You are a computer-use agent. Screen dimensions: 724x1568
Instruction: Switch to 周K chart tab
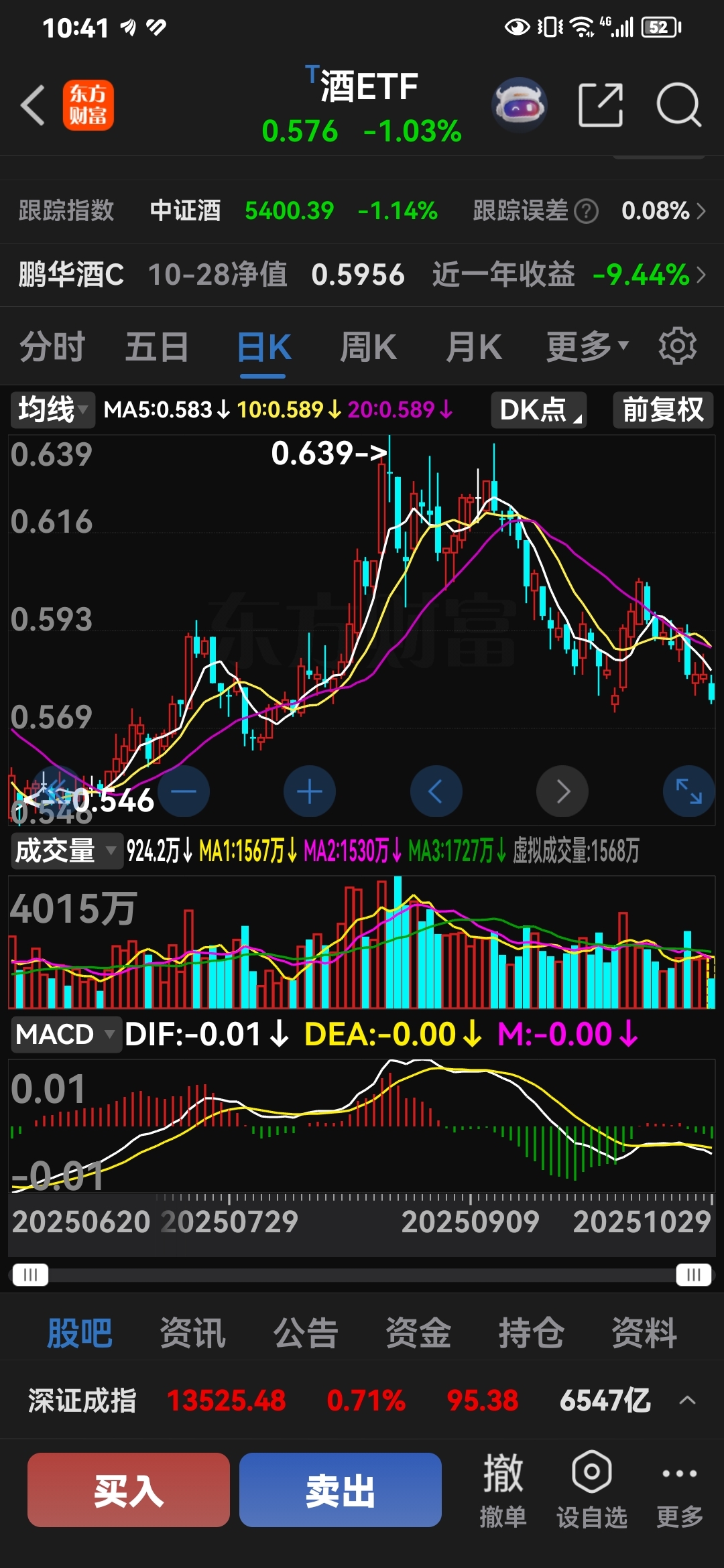coord(368,347)
